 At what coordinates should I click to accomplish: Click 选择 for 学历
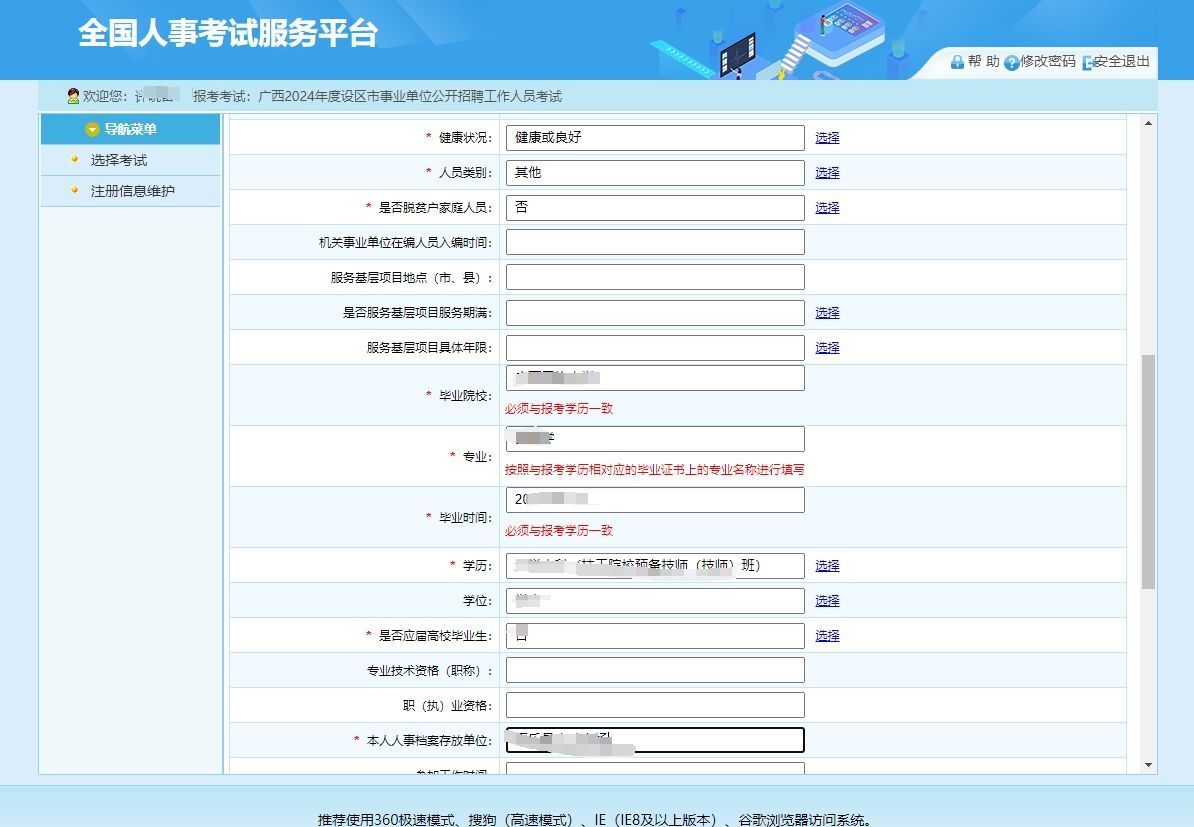coord(827,566)
